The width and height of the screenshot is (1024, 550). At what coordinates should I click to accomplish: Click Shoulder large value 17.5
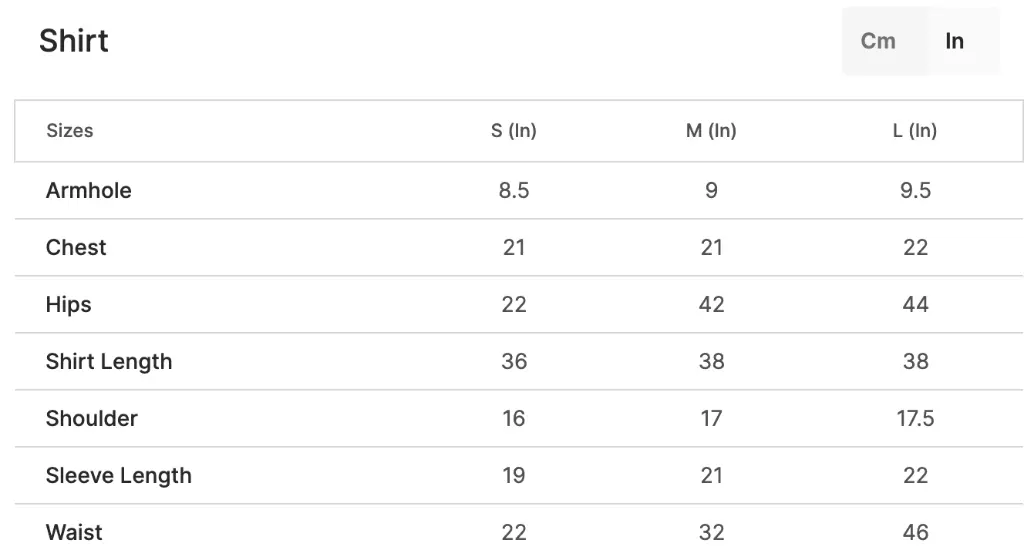point(915,419)
